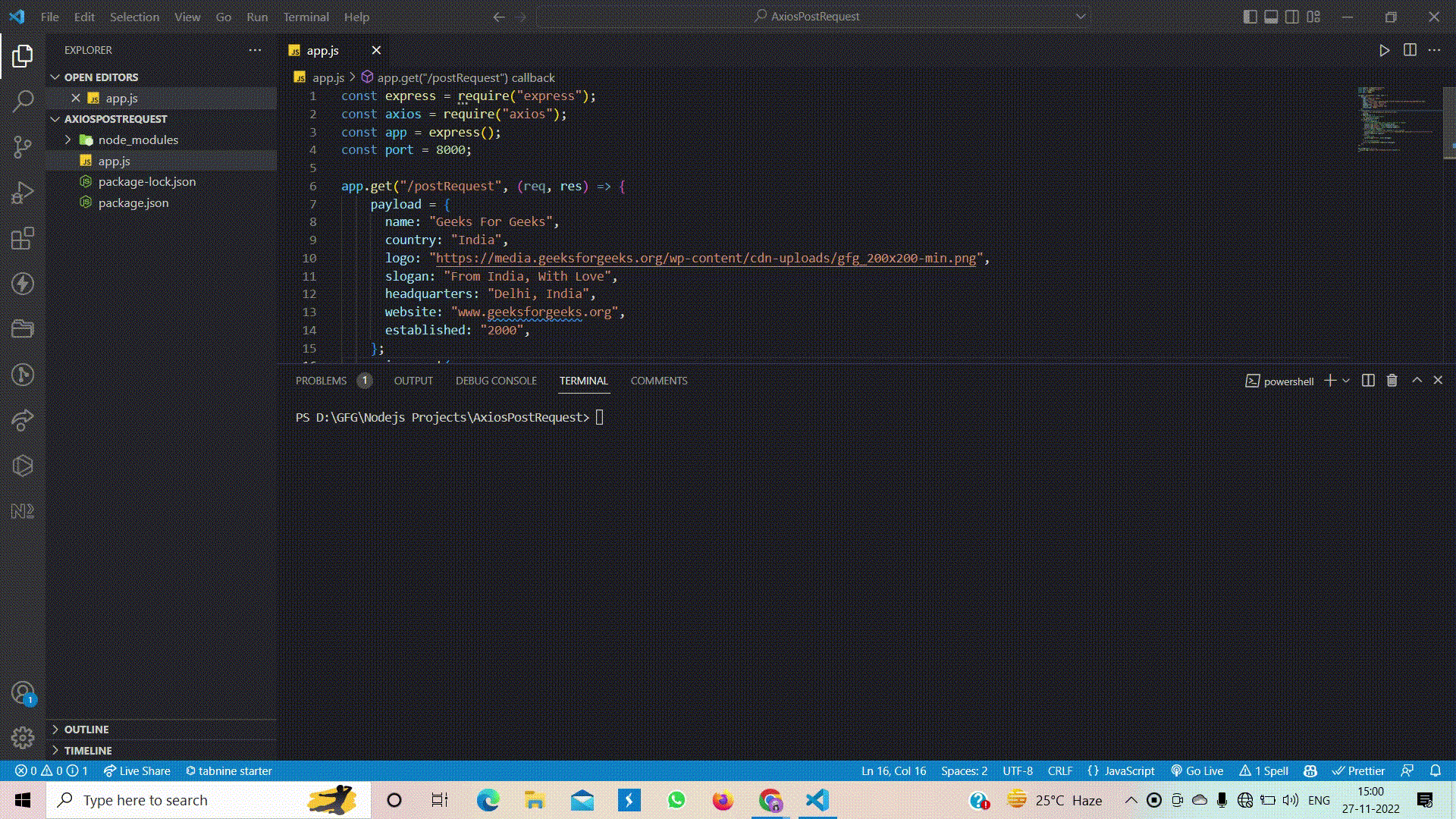The height and width of the screenshot is (819, 1456).
Task: Open the Run and Debug view
Action: pyautogui.click(x=23, y=193)
